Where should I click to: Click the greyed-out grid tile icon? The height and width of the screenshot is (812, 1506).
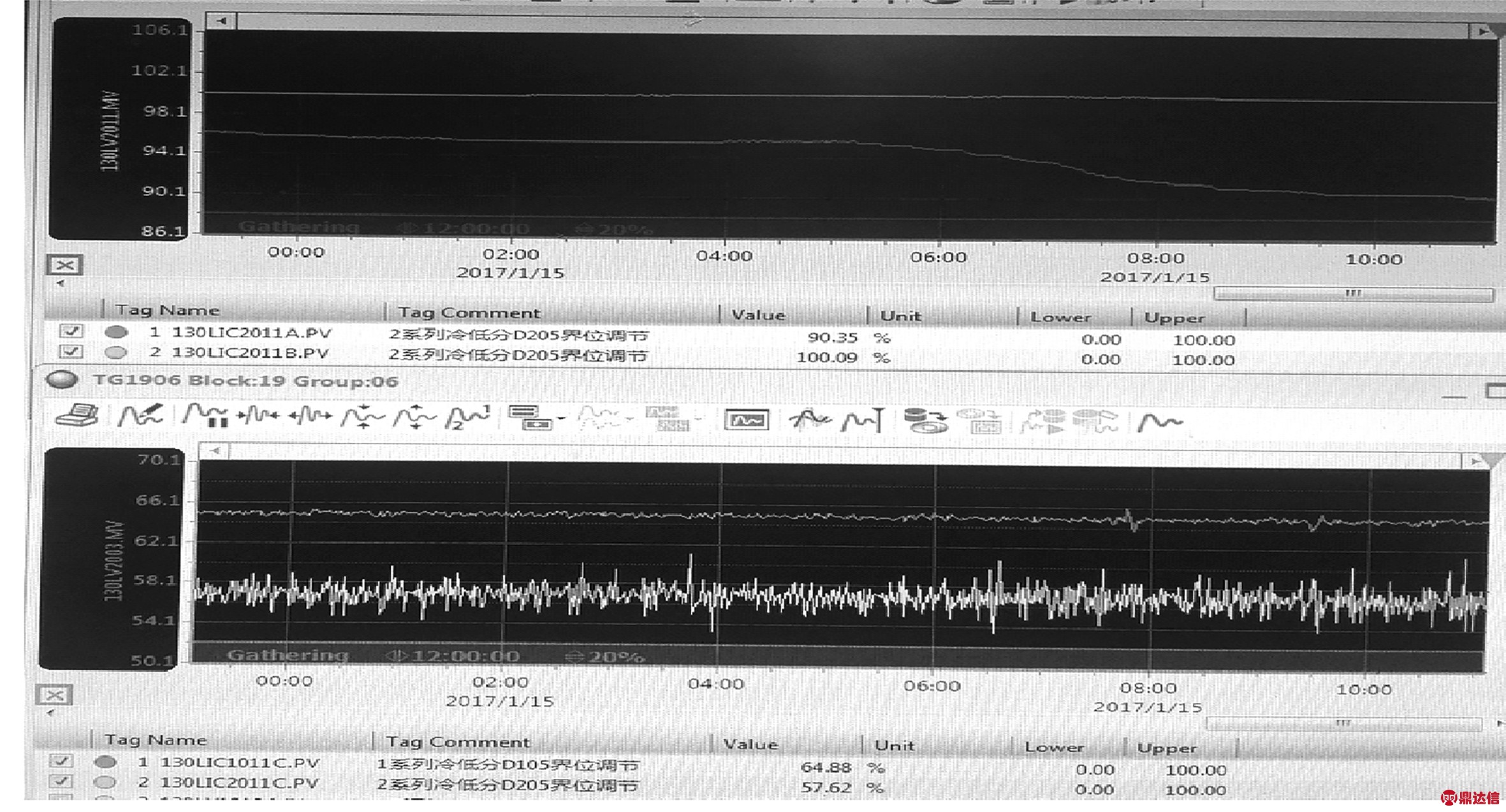tap(668, 419)
